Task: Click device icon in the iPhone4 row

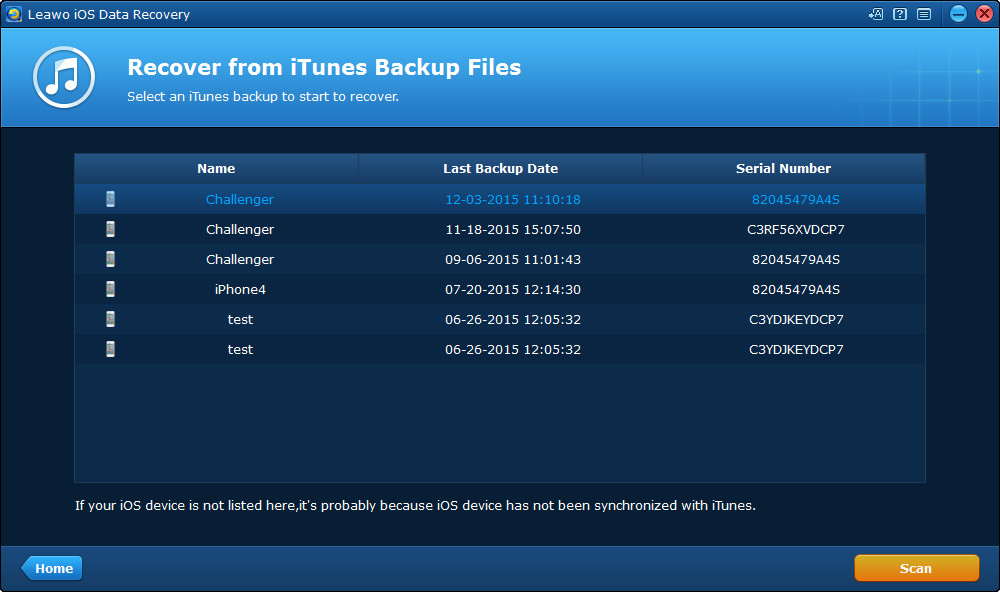Action: [110, 289]
